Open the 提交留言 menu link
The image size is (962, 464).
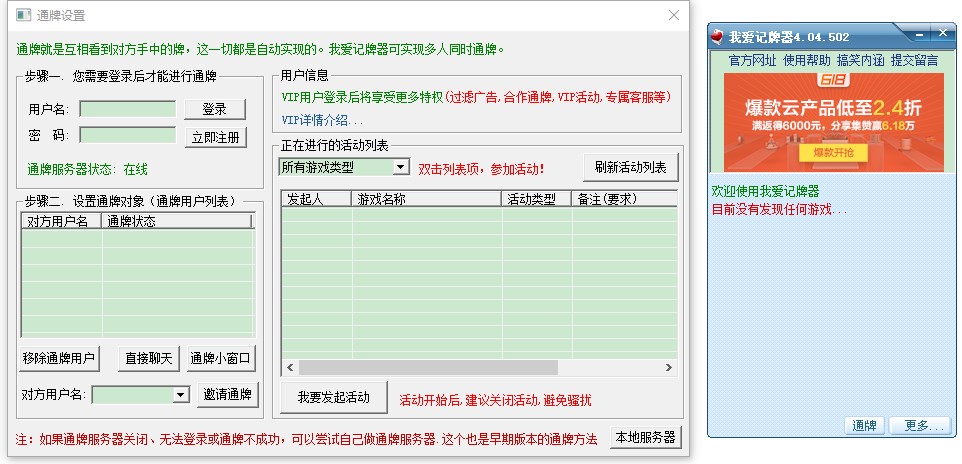914,60
